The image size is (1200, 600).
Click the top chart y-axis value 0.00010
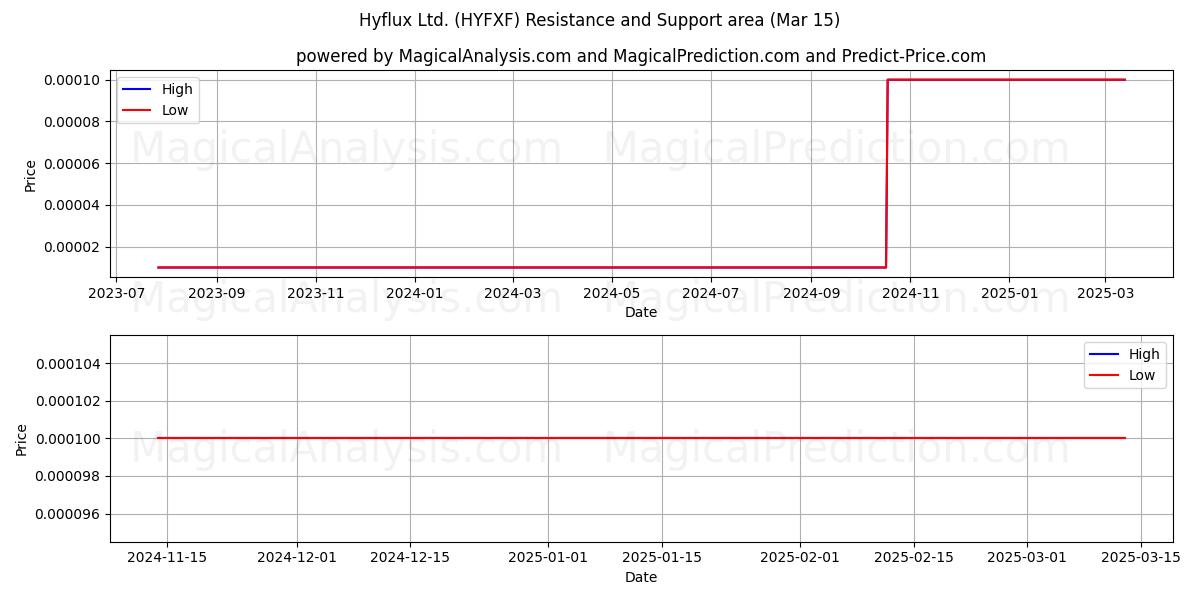[72, 80]
